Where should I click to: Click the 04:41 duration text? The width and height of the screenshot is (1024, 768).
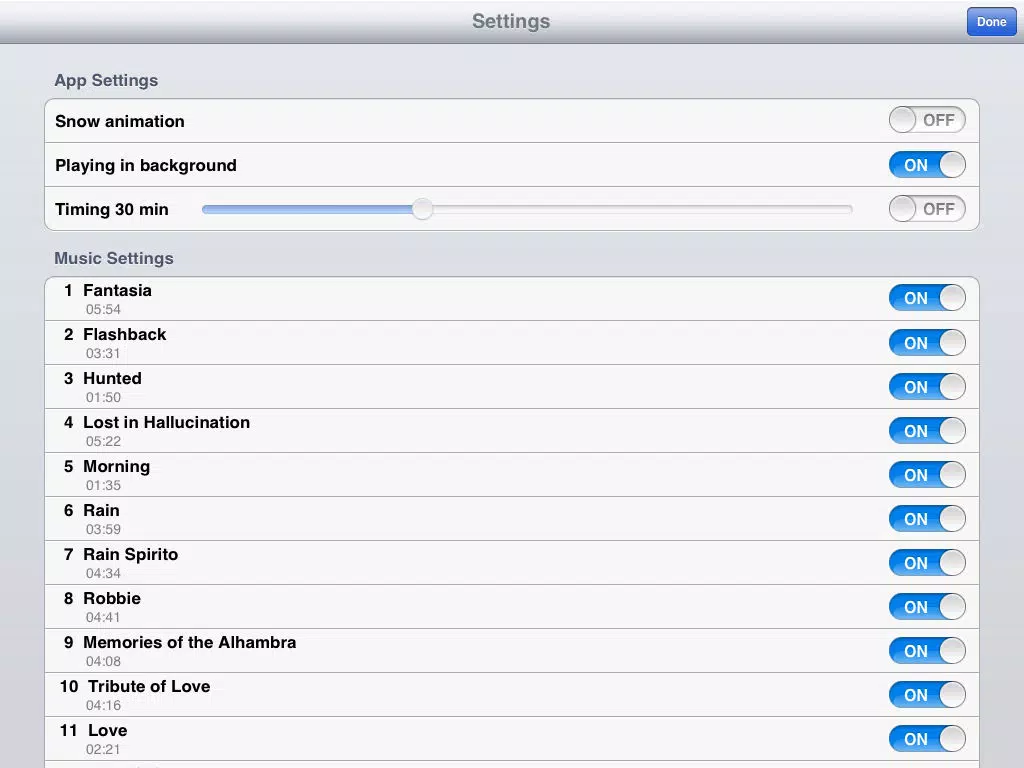point(103,617)
